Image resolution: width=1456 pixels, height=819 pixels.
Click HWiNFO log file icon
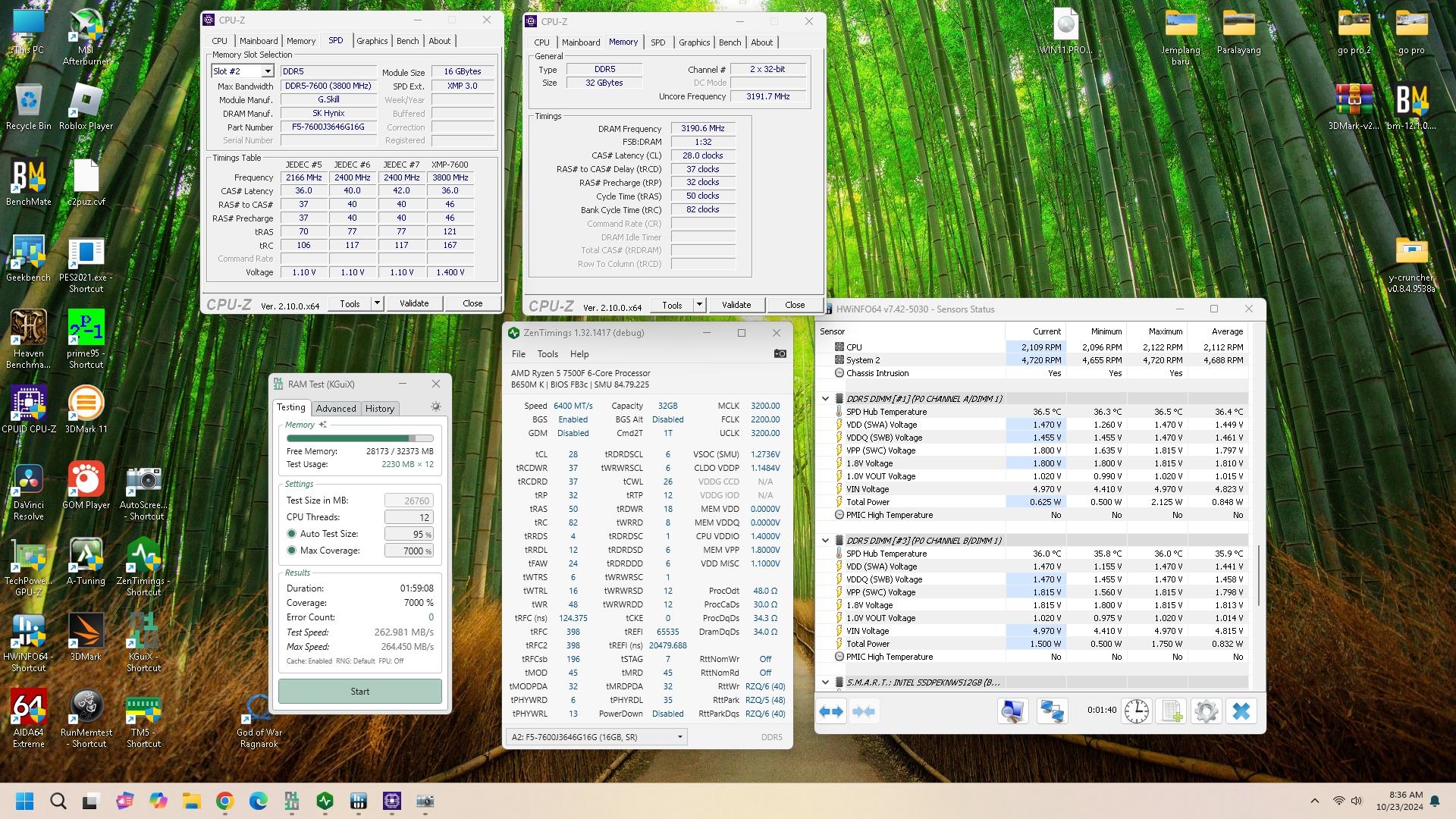coord(1172,711)
